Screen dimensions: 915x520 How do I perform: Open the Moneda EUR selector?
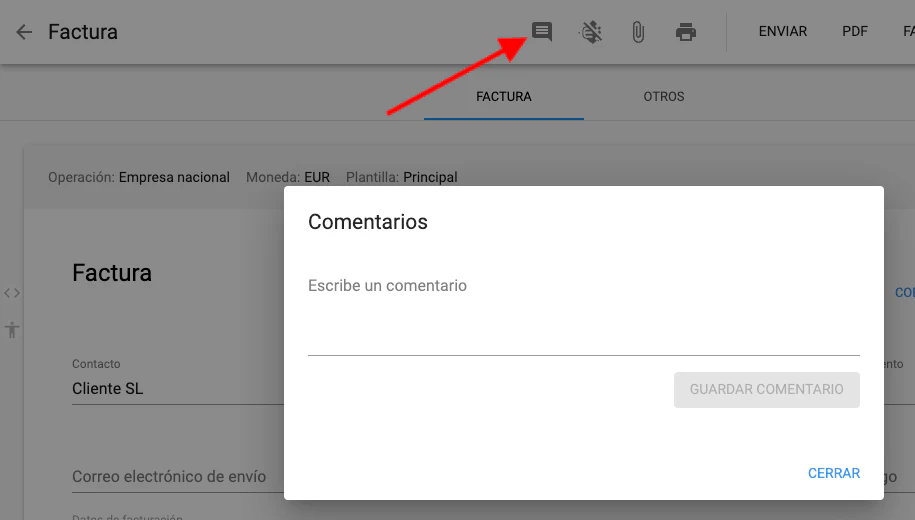pos(316,177)
